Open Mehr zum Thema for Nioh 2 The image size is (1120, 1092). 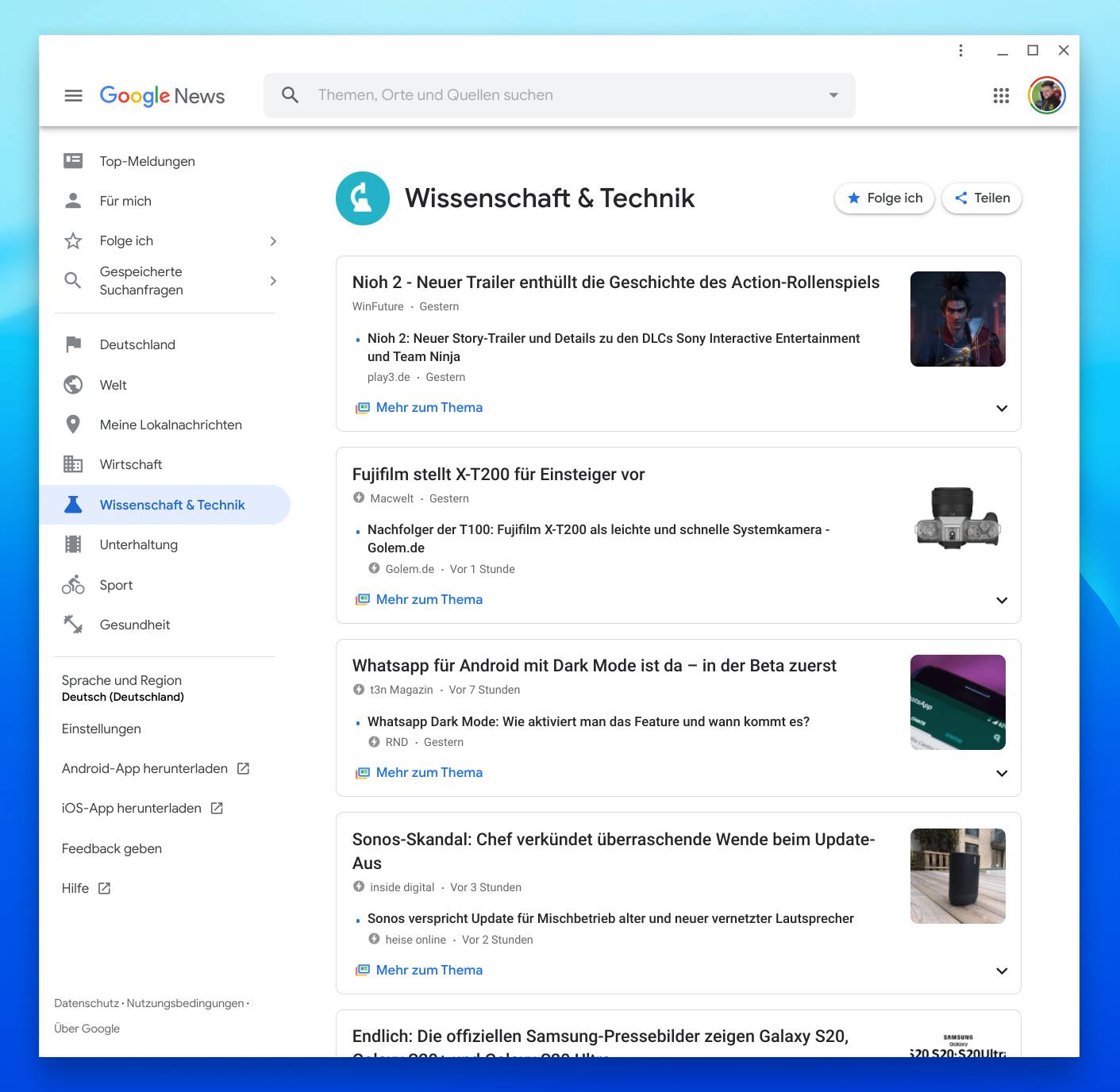(x=429, y=407)
